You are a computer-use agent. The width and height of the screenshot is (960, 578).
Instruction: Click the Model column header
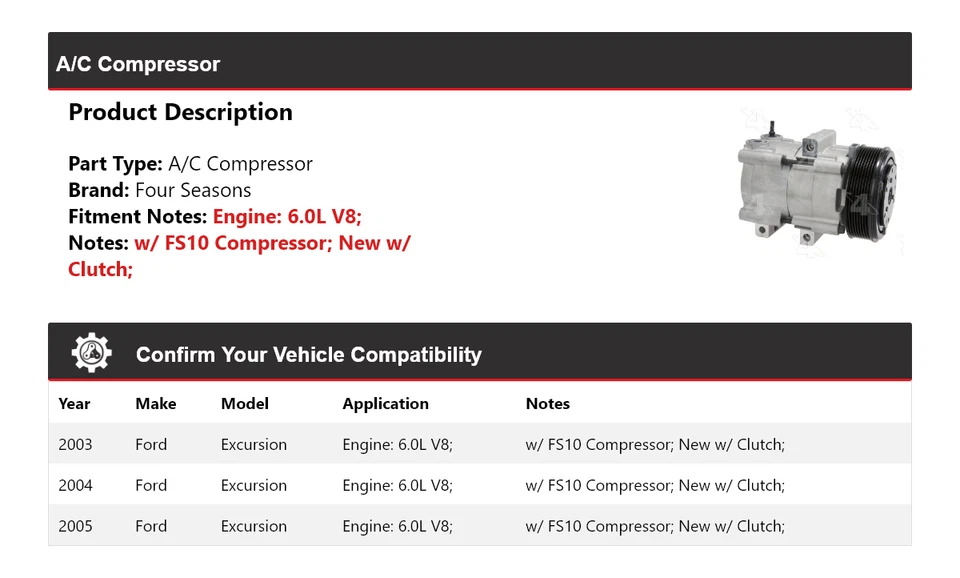point(245,403)
